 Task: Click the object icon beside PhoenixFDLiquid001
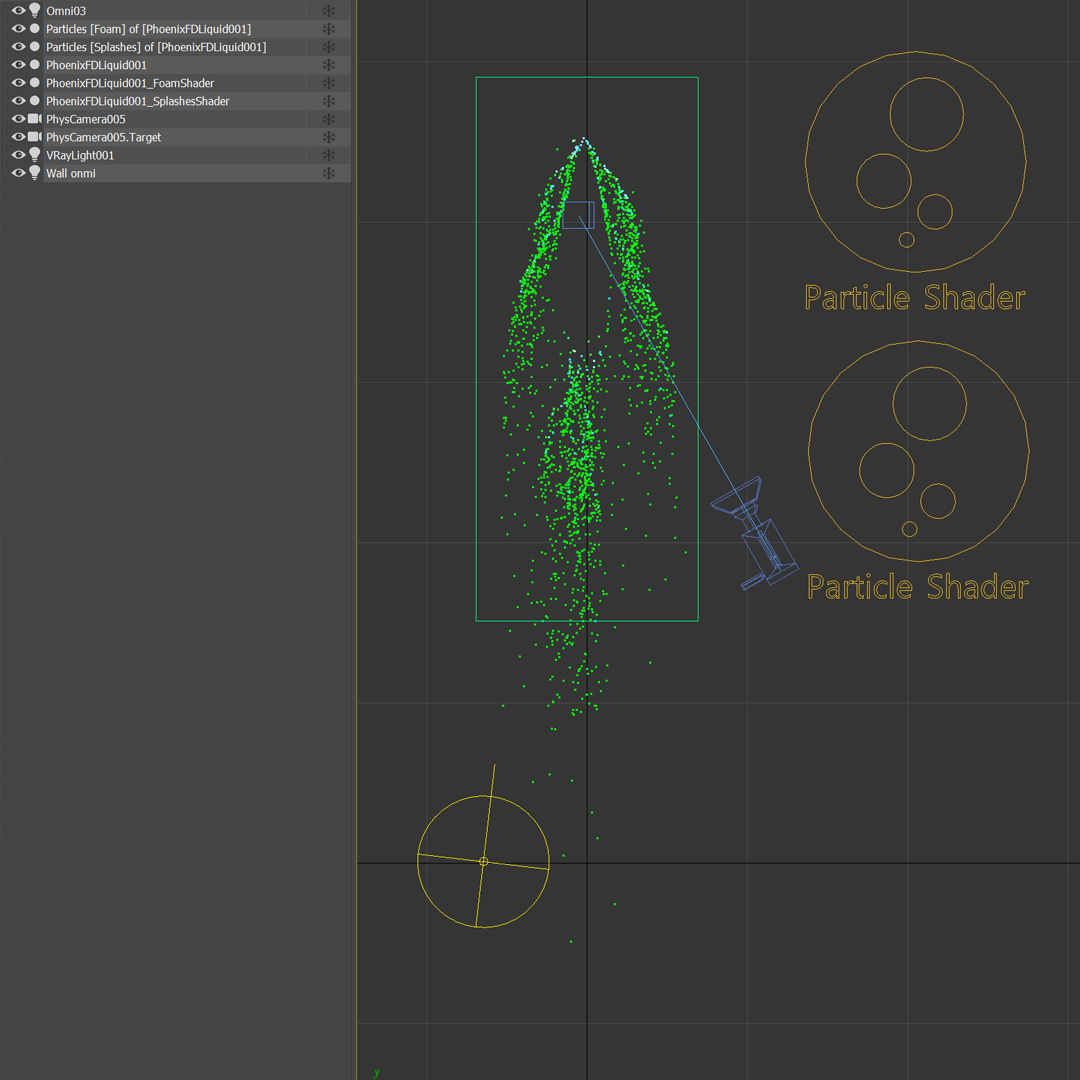click(x=34, y=64)
